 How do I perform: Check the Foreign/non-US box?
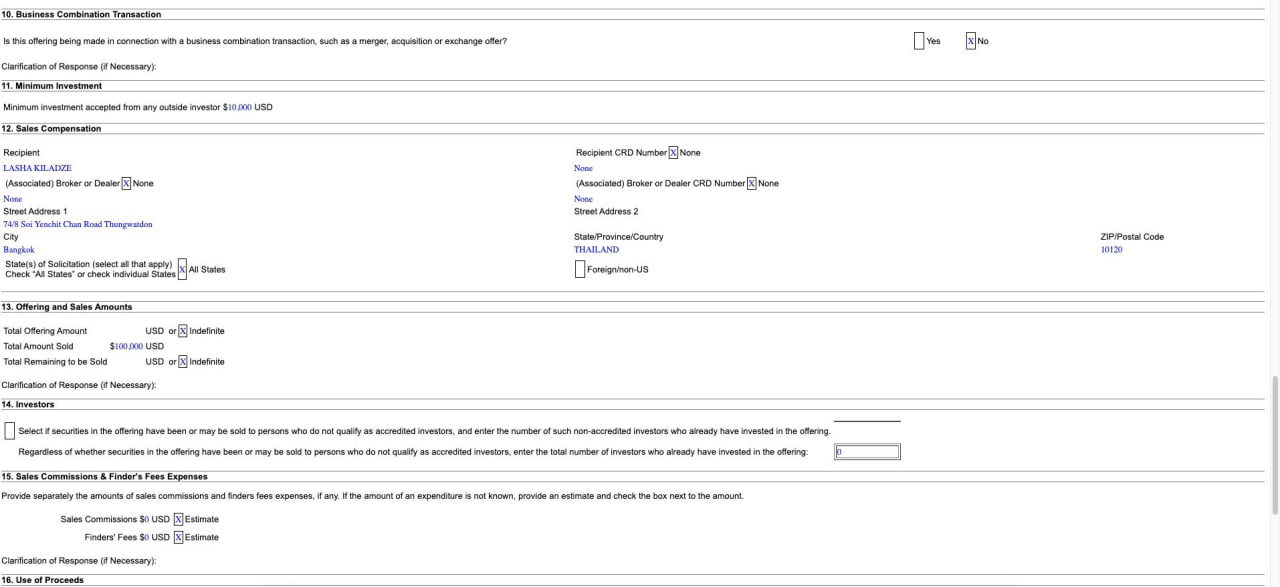(x=580, y=269)
